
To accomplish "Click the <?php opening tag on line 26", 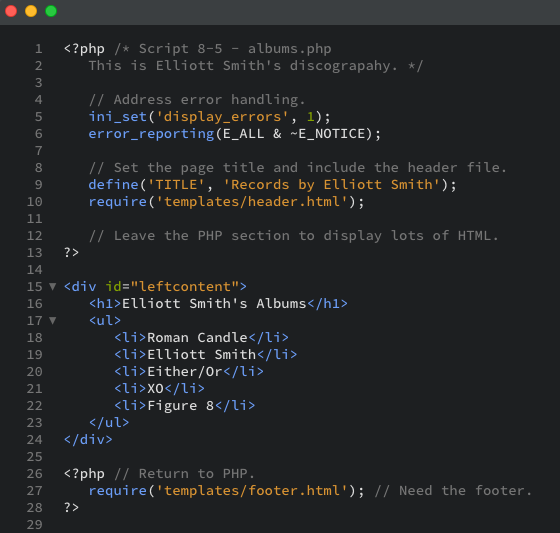I will coord(84,474).
